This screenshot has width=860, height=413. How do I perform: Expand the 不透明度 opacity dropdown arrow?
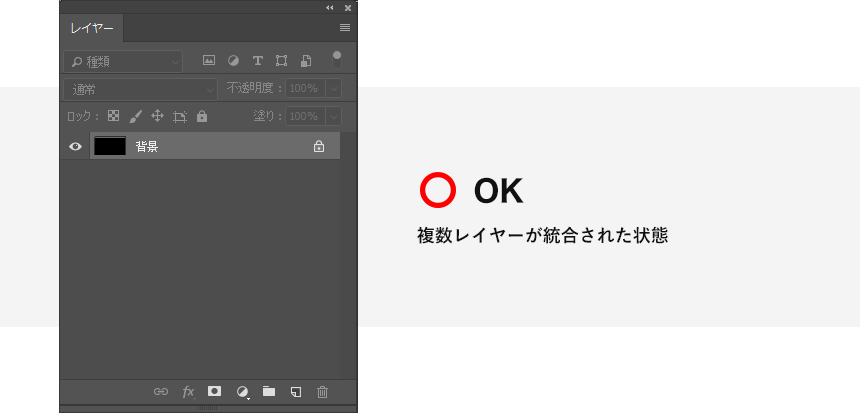tap(333, 89)
